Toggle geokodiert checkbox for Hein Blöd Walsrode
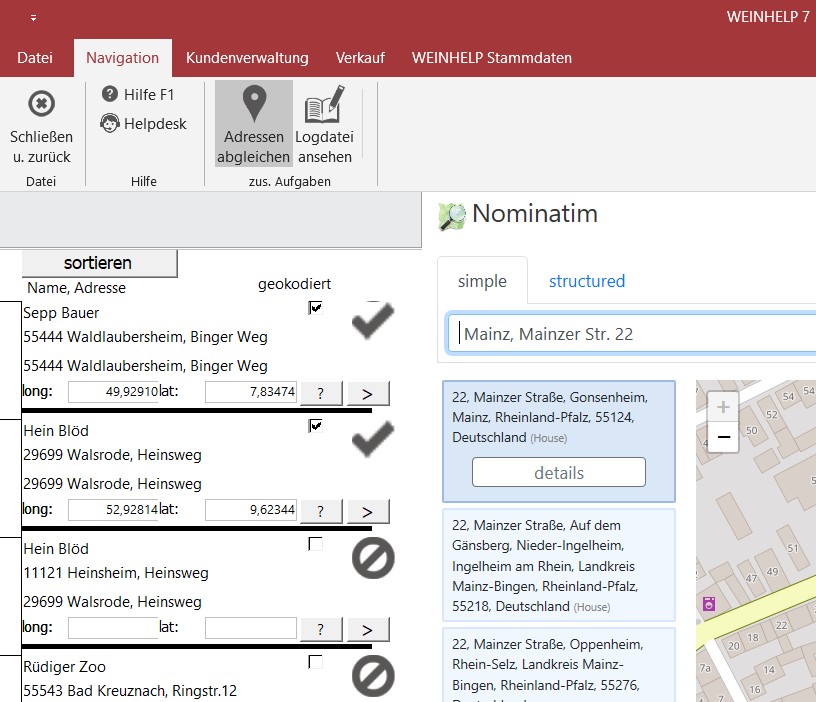The width and height of the screenshot is (816, 702). 316,426
